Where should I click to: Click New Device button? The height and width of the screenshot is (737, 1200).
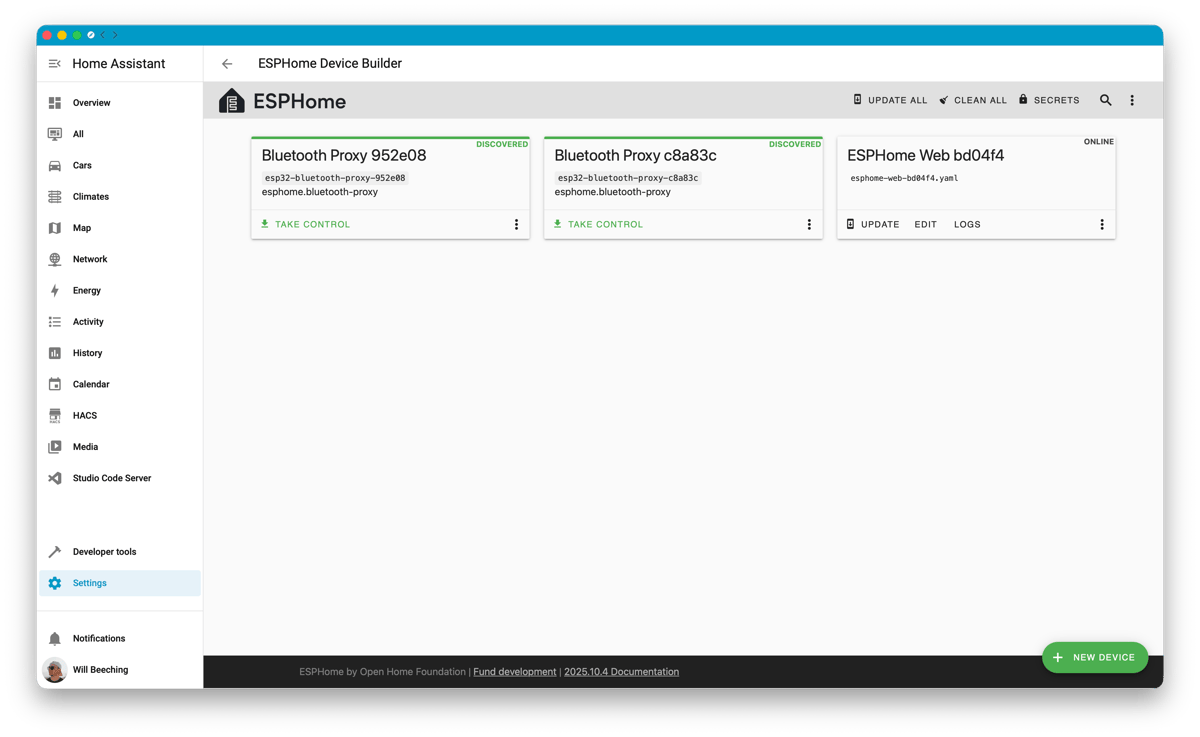[x=1095, y=657]
